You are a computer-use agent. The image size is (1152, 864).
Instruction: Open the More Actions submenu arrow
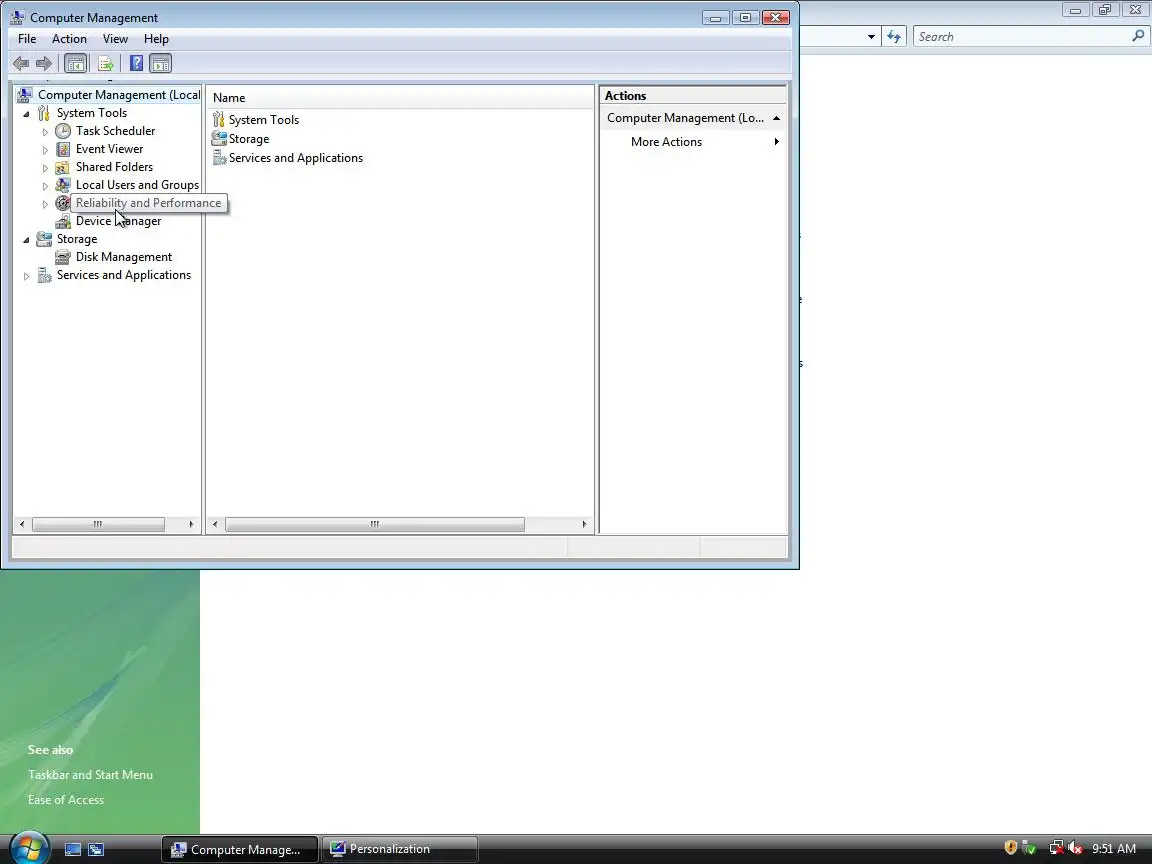pyautogui.click(x=777, y=142)
